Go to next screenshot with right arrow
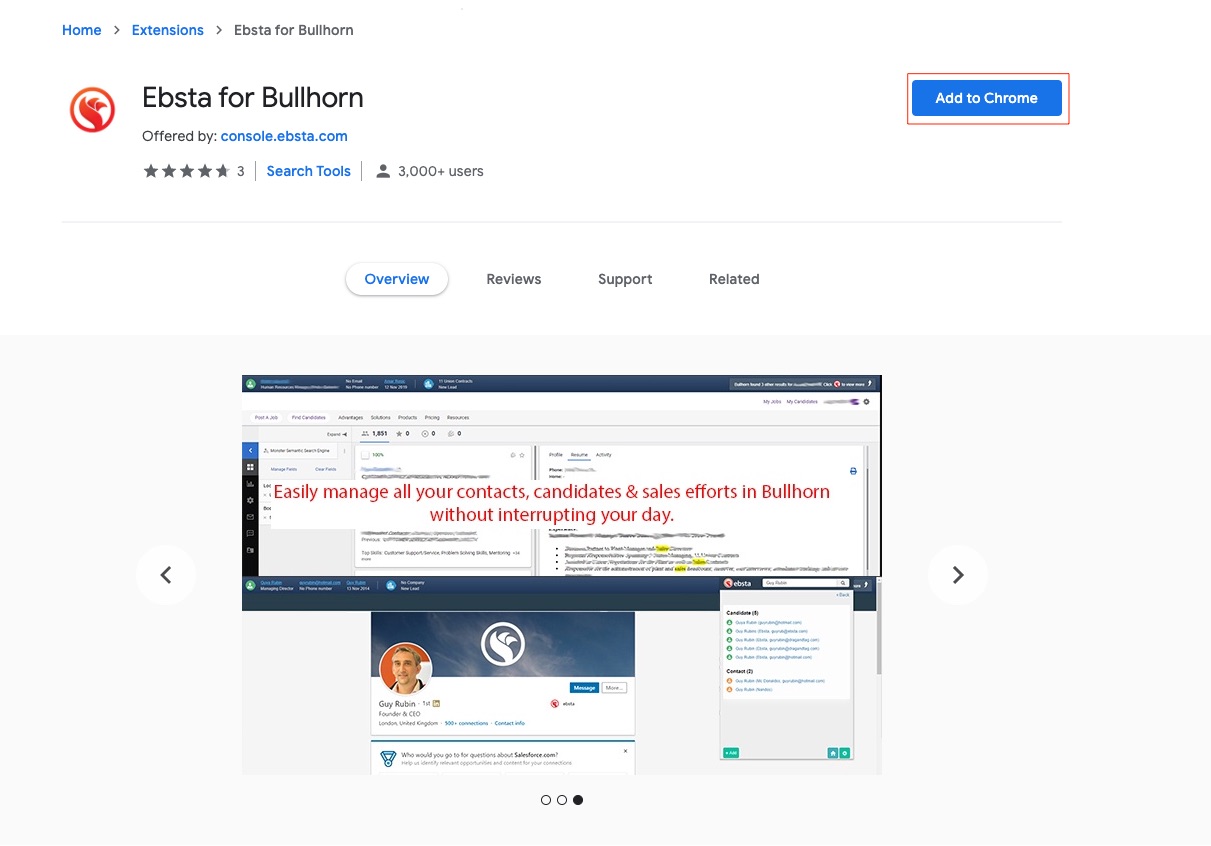The height and width of the screenshot is (846, 1211). [x=957, y=575]
